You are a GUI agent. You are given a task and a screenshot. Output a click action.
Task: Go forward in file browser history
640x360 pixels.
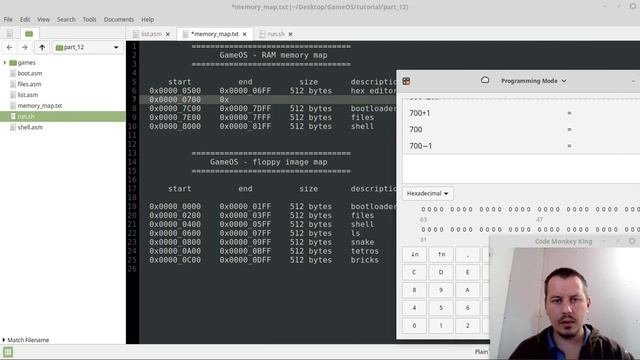25,47
